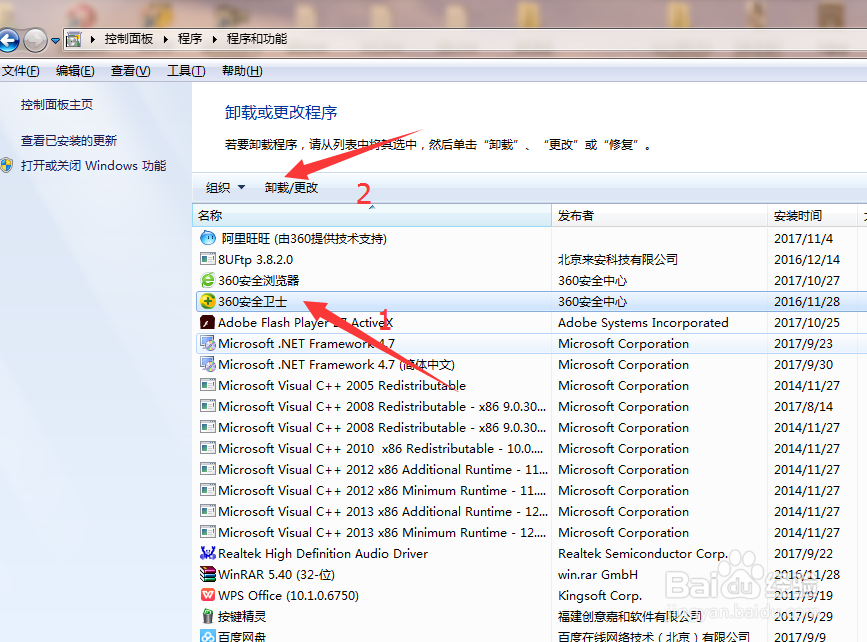Select the WPS Office (10.1.0.6750) entry

click(288, 596)
